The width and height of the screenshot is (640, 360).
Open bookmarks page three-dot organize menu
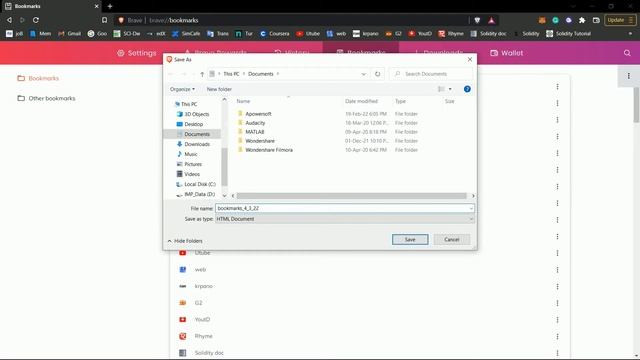pyautogui.click(x=629, y=76)
